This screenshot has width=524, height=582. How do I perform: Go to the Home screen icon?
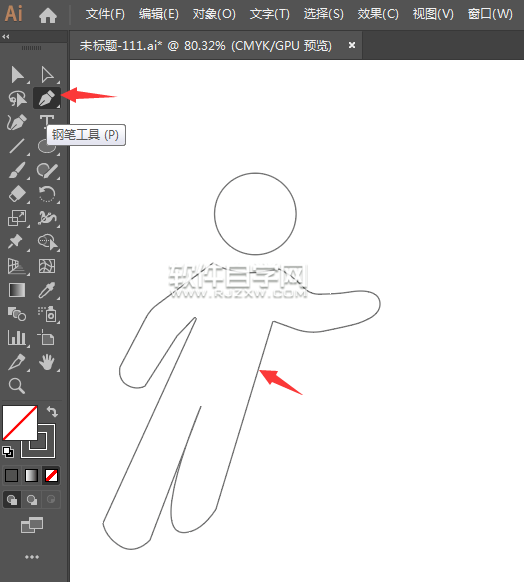click(x=48, y=15)
